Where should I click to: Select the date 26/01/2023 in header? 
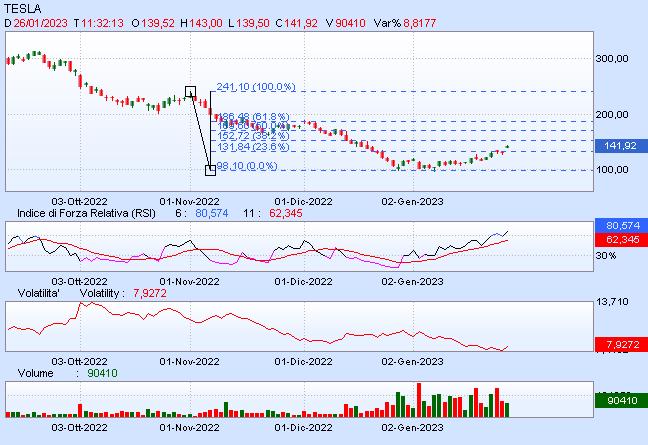(x=40, y=23)
